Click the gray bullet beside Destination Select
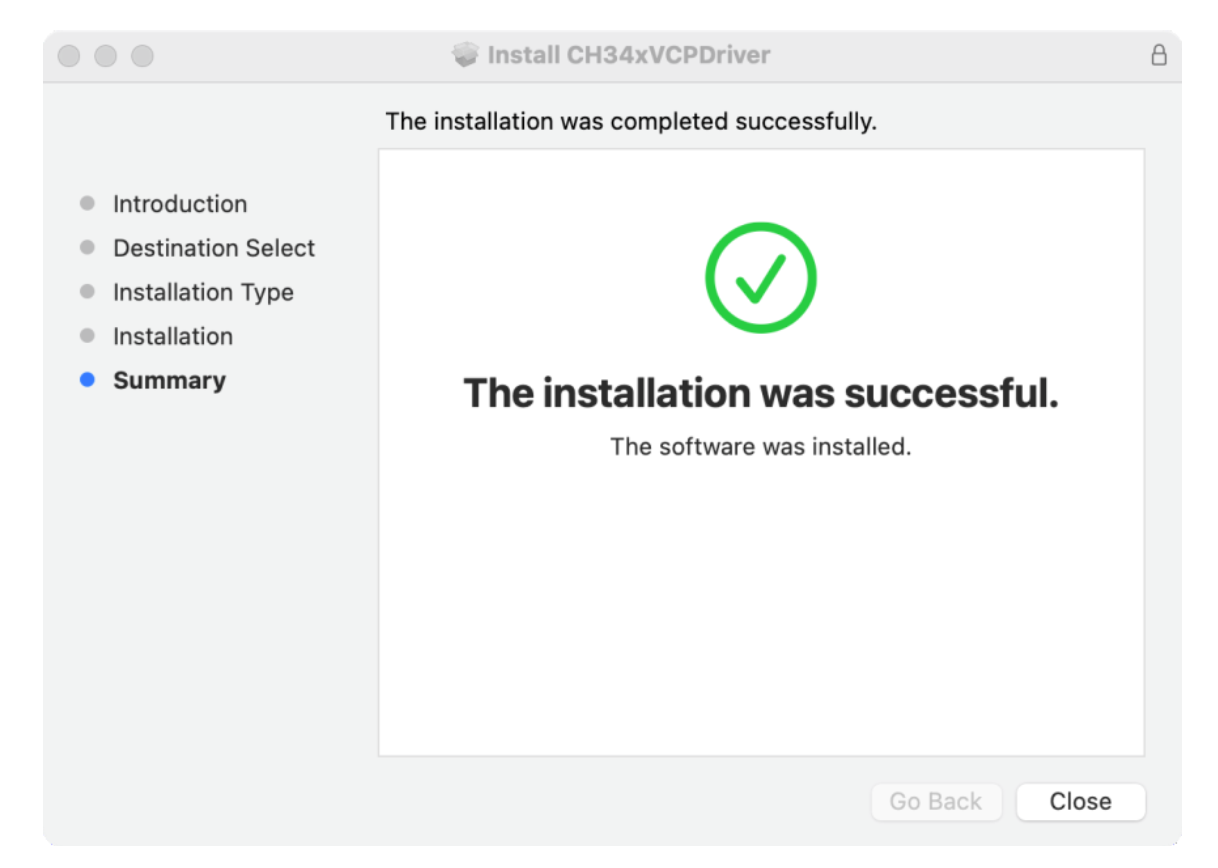Screen dimensions: 1218x868 pyautogui.click(x=87, y=248)
